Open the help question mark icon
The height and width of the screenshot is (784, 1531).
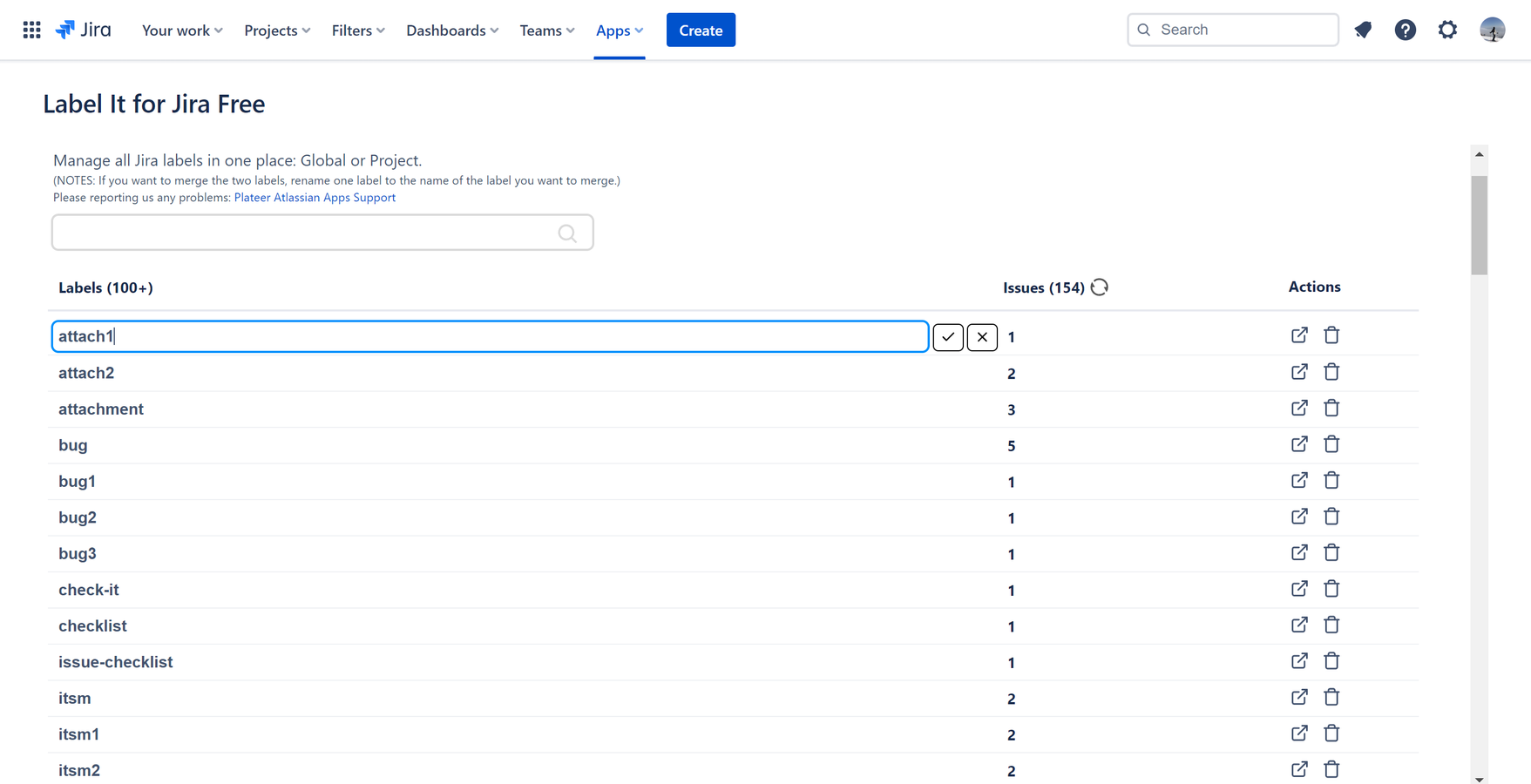pos(1405,30)
